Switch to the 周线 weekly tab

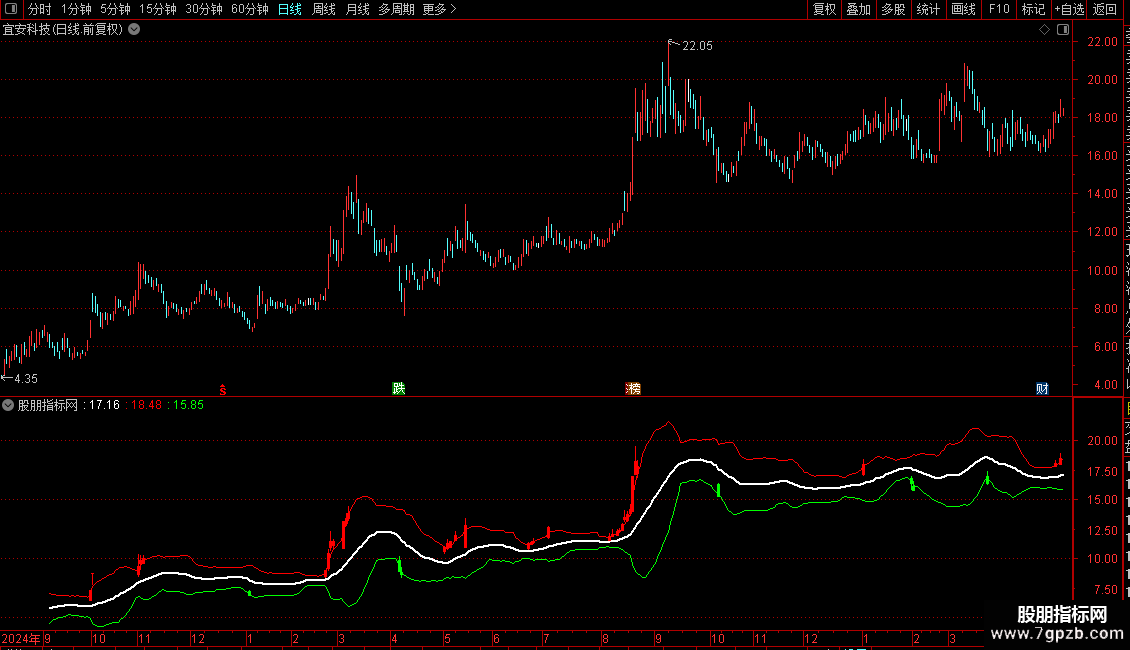tap(324, 9)
